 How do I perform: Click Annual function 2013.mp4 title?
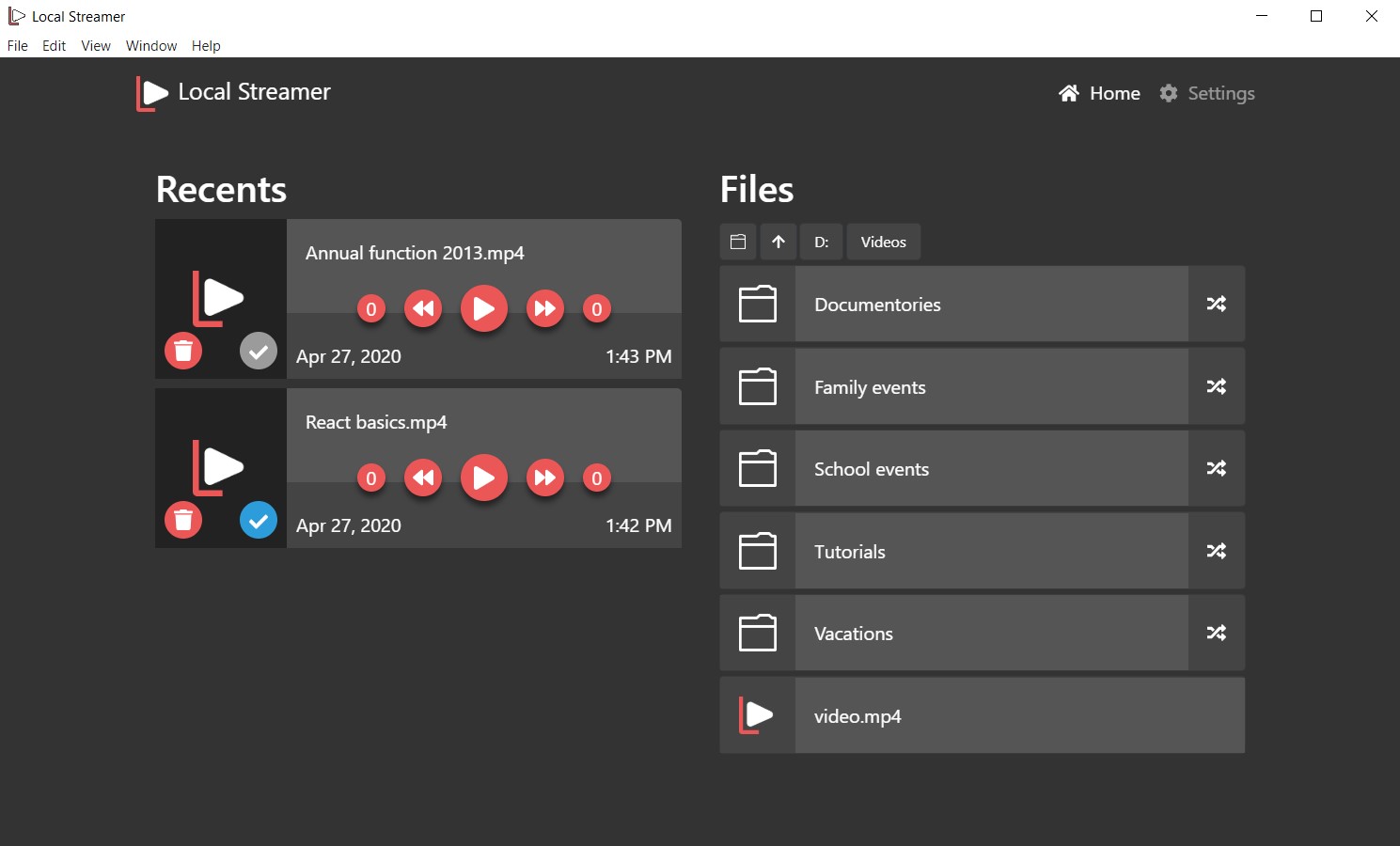tap(415, 253)
